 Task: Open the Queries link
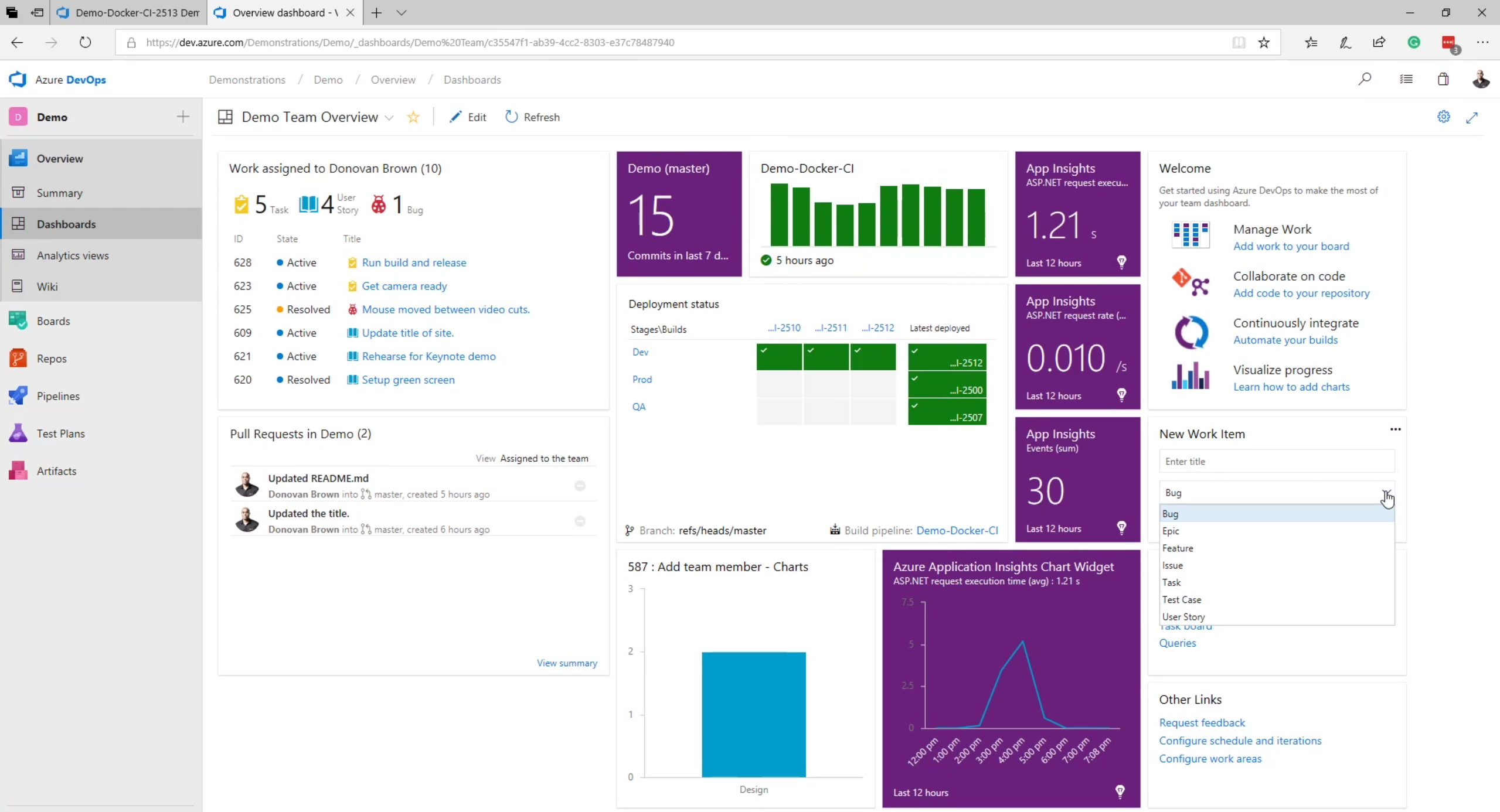point(1177,643)
